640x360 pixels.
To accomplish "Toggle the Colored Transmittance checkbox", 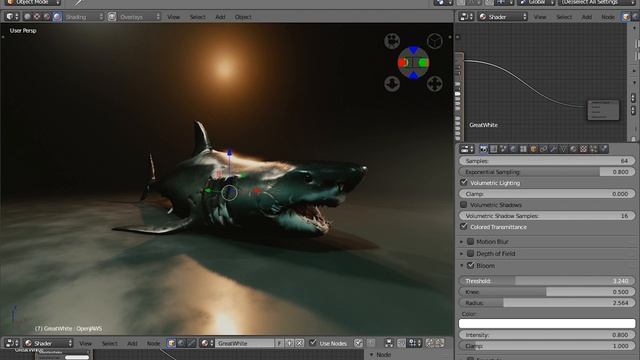I will 463,226.
